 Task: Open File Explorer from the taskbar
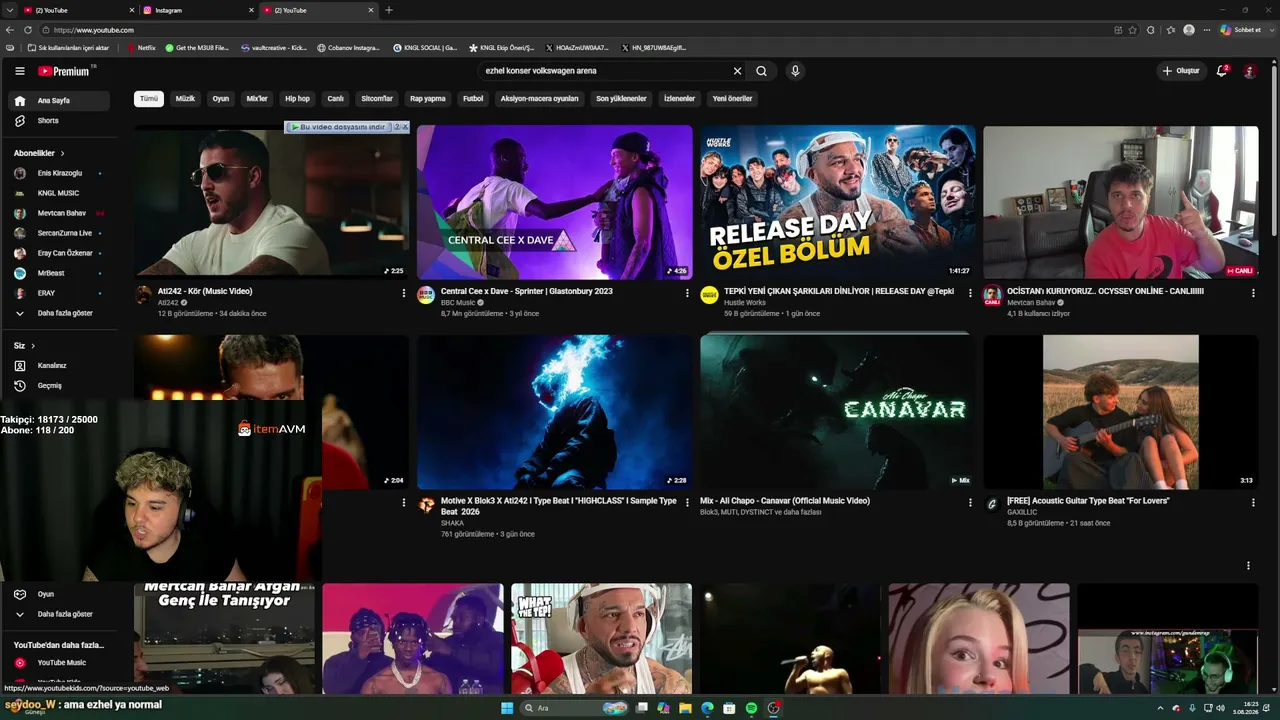[686, 708]
